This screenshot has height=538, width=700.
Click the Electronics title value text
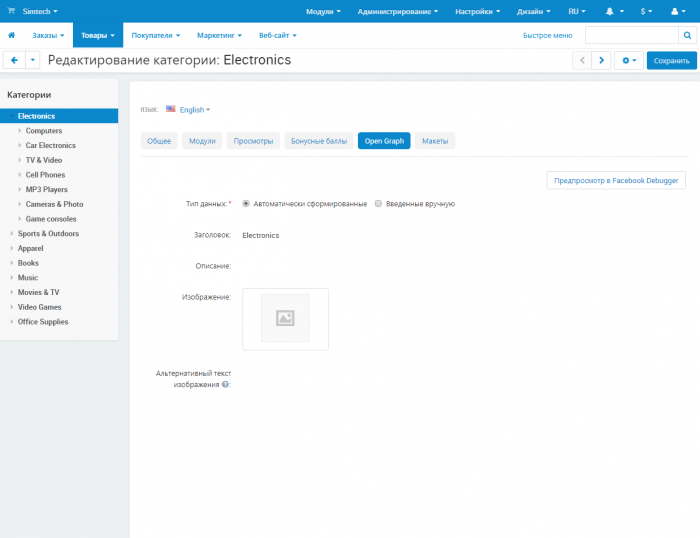pyautogui.click(x=261, y=235)
